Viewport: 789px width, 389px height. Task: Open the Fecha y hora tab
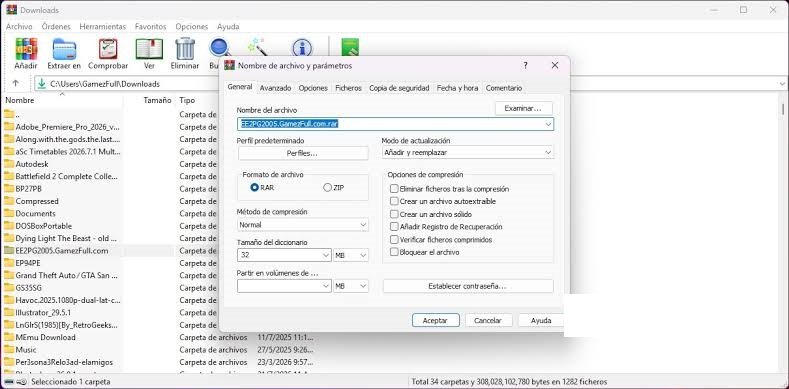[x=457, y=88]
